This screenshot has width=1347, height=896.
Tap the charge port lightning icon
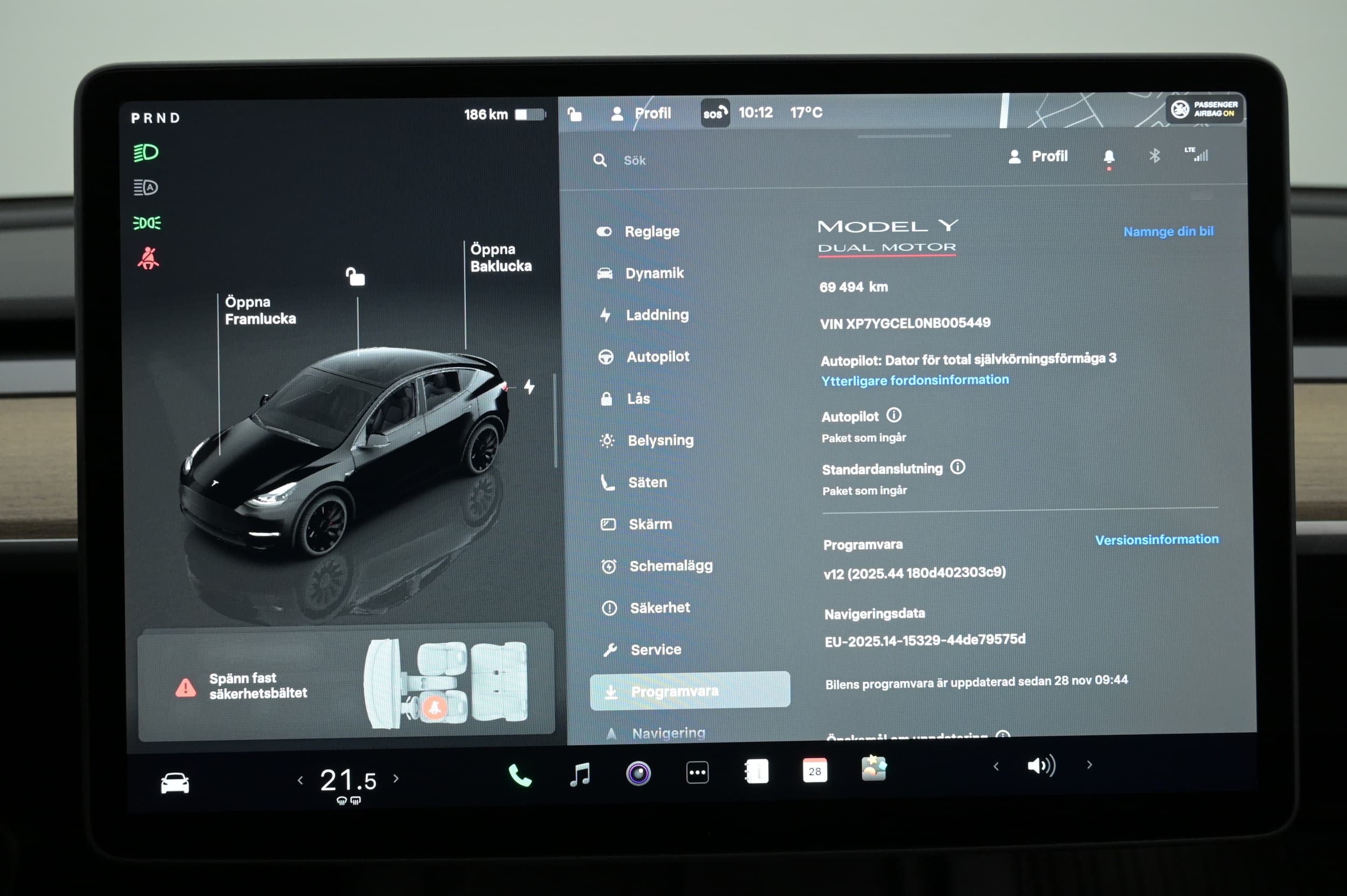click(529, 387)
